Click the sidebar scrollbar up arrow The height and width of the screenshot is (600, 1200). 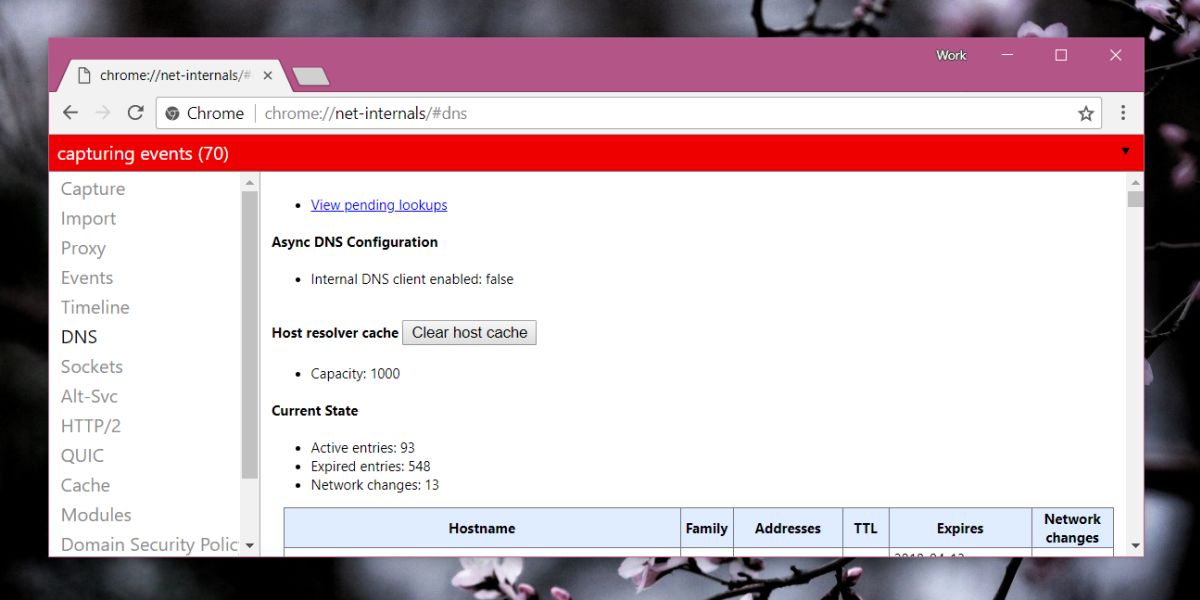(x=248, y=181)
